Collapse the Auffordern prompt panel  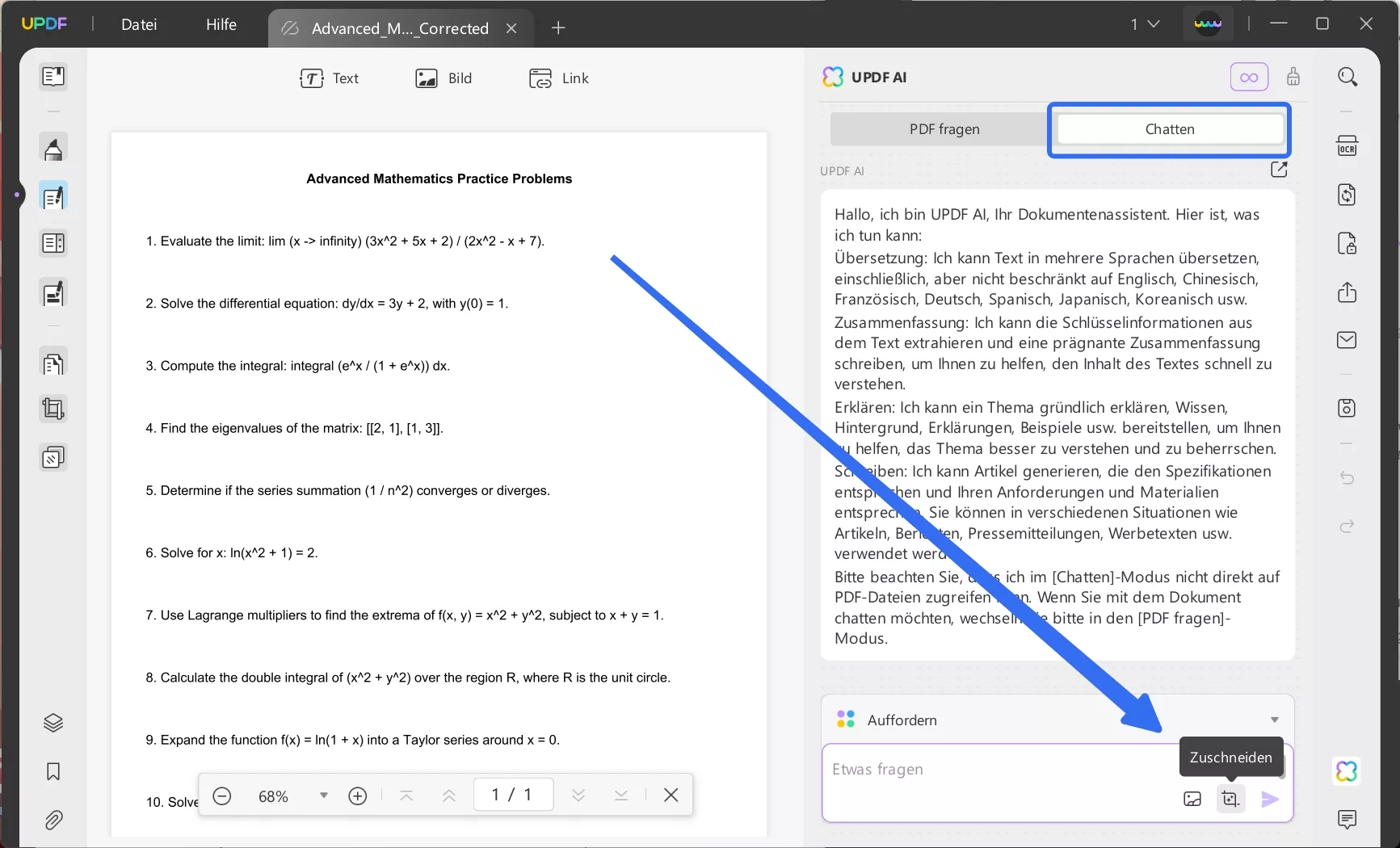(1275, 719)
